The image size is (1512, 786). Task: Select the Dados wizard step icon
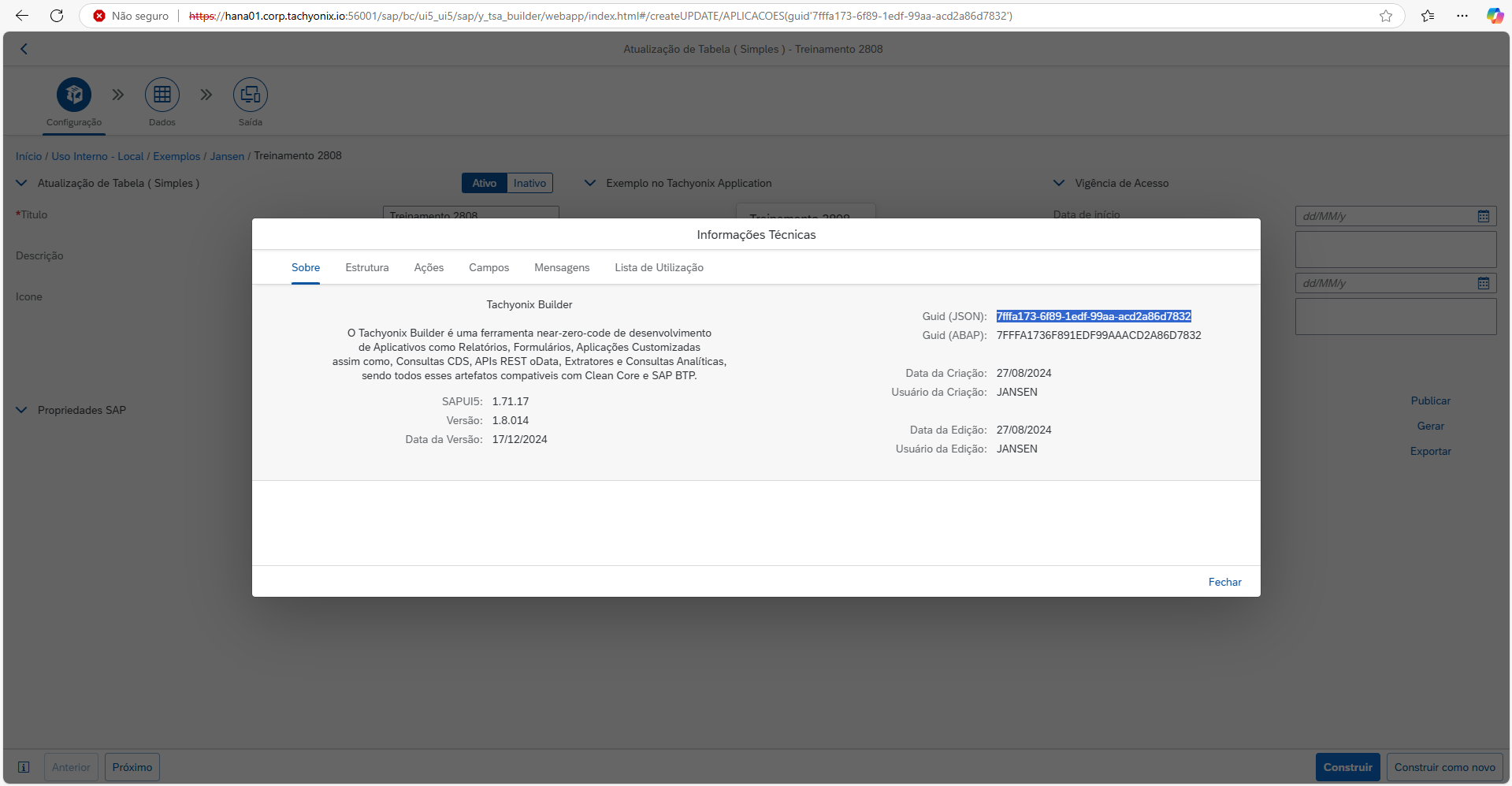coord(162,95)
